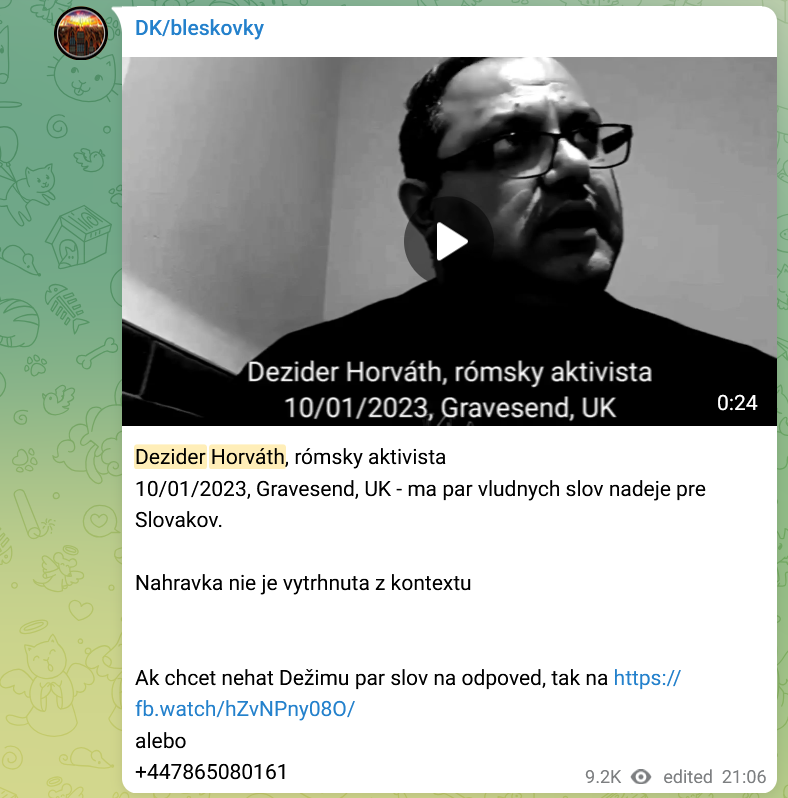The height and width of the screenshot is (798, 788).
Task: Click the phone number +447865080161
Action: point(211,772)
